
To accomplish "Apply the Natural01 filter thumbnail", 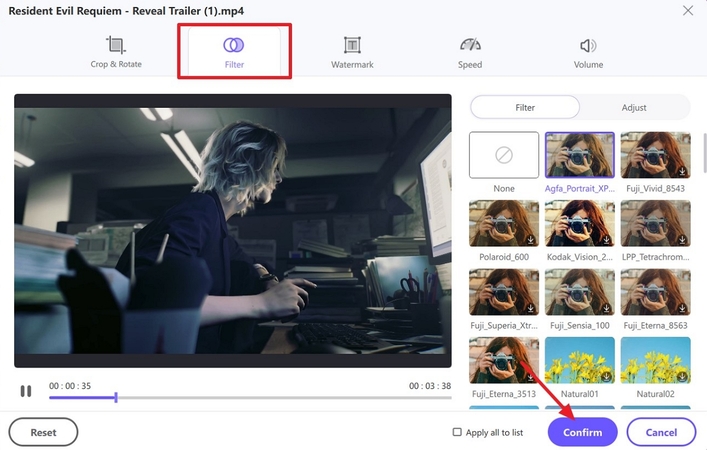I will pos(579,360).
